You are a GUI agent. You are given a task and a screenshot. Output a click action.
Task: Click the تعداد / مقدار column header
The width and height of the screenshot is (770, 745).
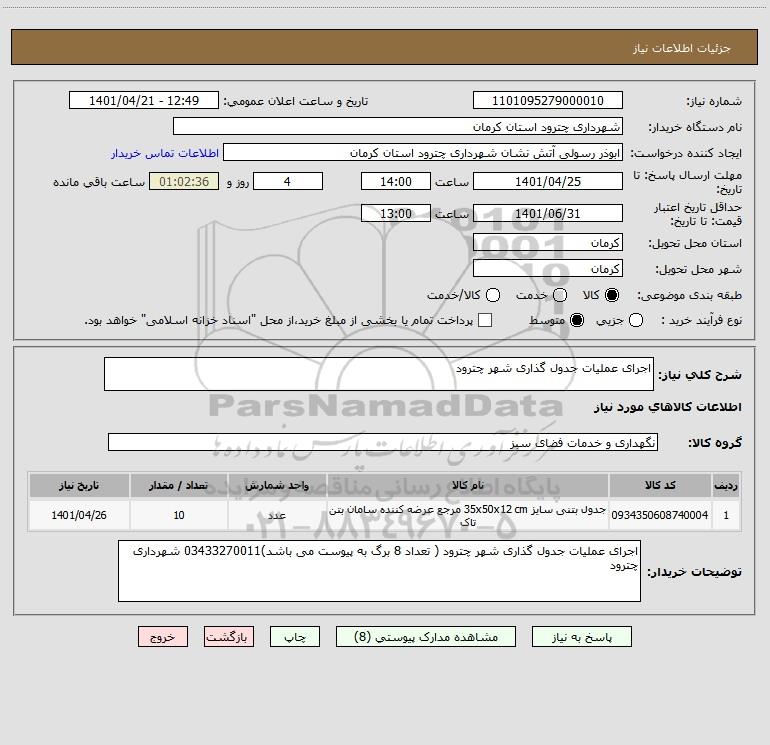(x=179, y=486)
